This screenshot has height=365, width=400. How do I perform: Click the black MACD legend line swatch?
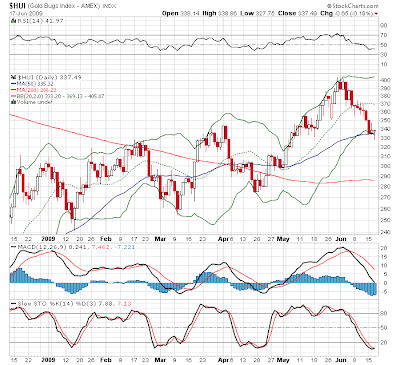click(x=13, y=247)
